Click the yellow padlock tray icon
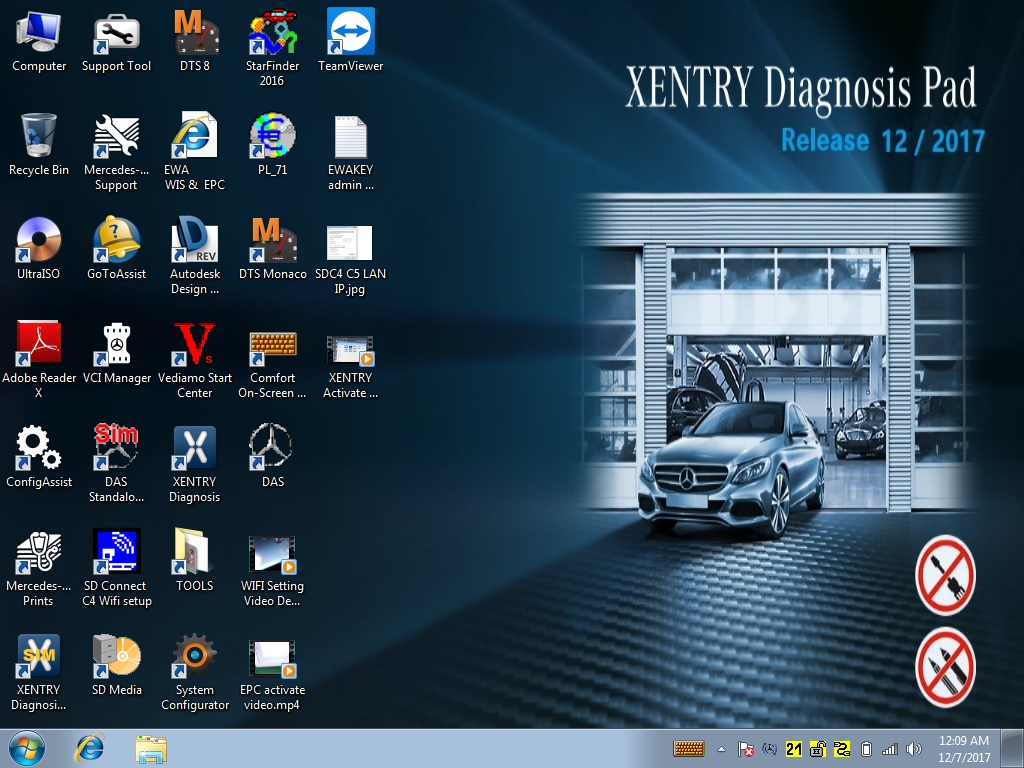Viewport: 1024px width, 768px height. [x=818, y=749]
